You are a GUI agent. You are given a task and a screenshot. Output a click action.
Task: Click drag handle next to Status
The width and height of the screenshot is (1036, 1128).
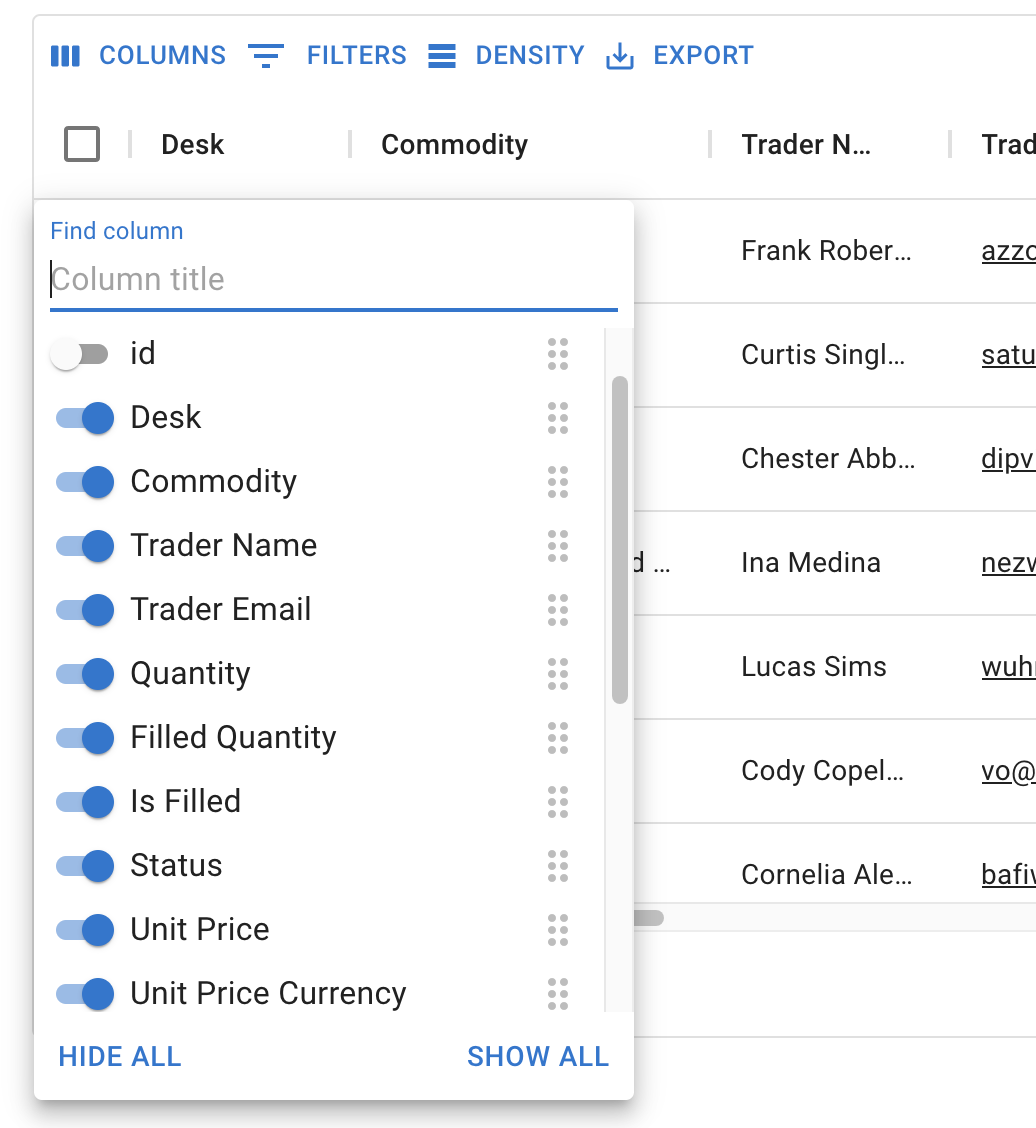coord(558,866)
